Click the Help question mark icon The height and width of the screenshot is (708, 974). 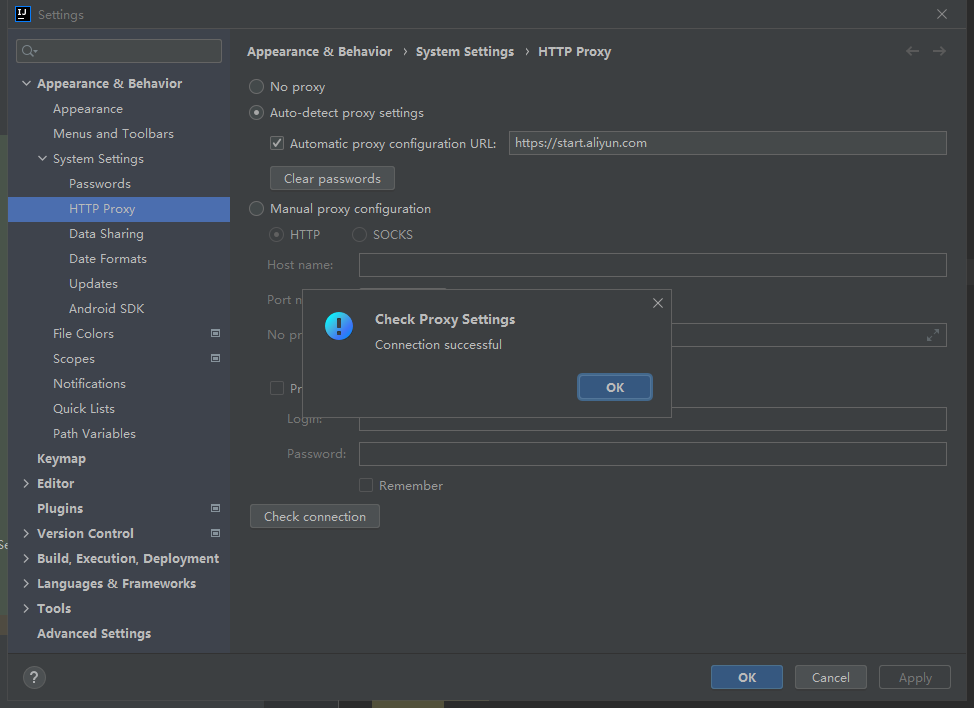[x=33, y=677]
